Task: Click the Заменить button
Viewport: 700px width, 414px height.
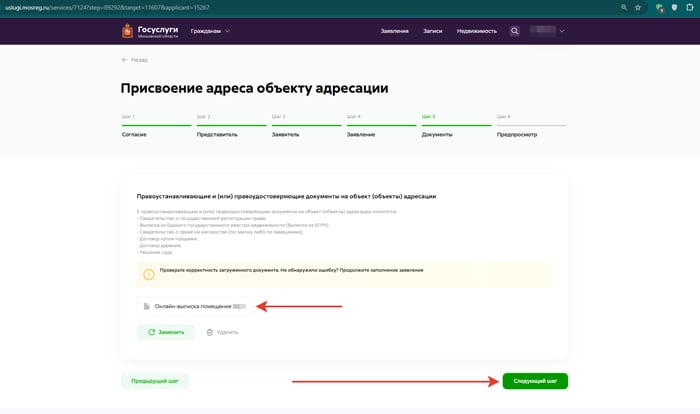Action: click(x=166, y=332)
